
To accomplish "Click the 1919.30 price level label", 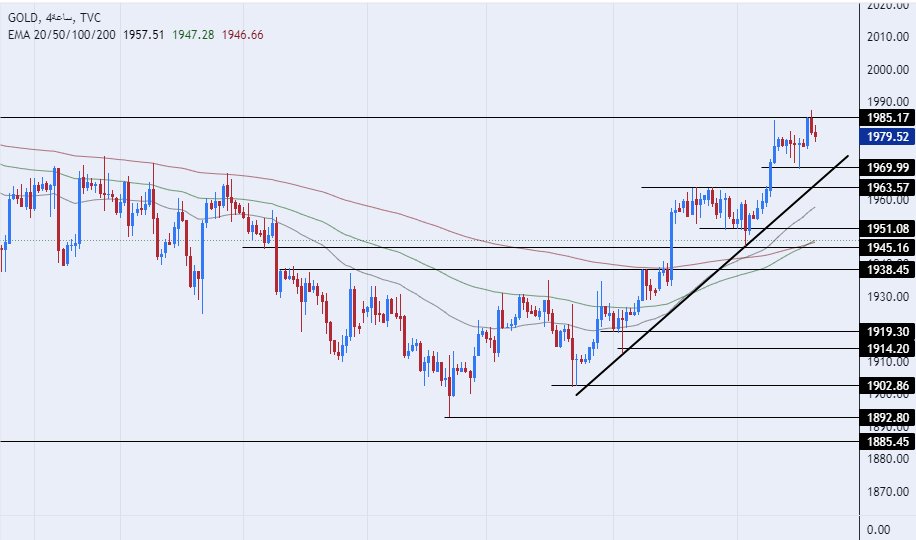I will 888,331.
